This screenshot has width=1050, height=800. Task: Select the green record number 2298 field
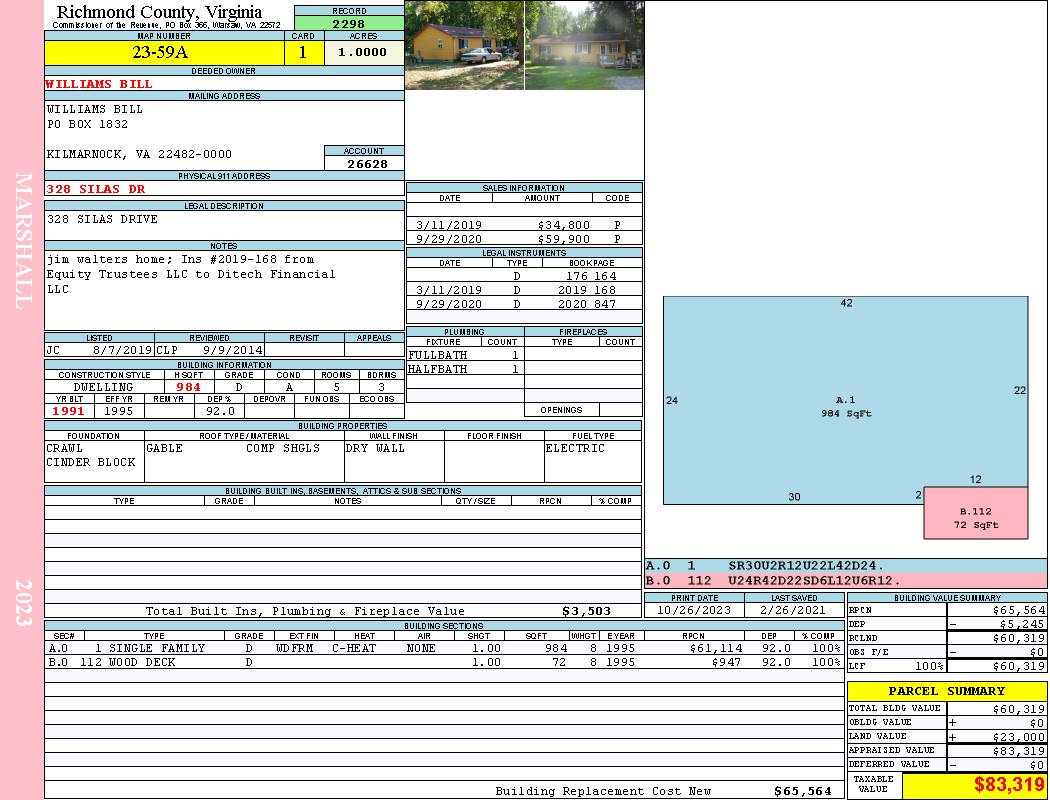point(349,24)
